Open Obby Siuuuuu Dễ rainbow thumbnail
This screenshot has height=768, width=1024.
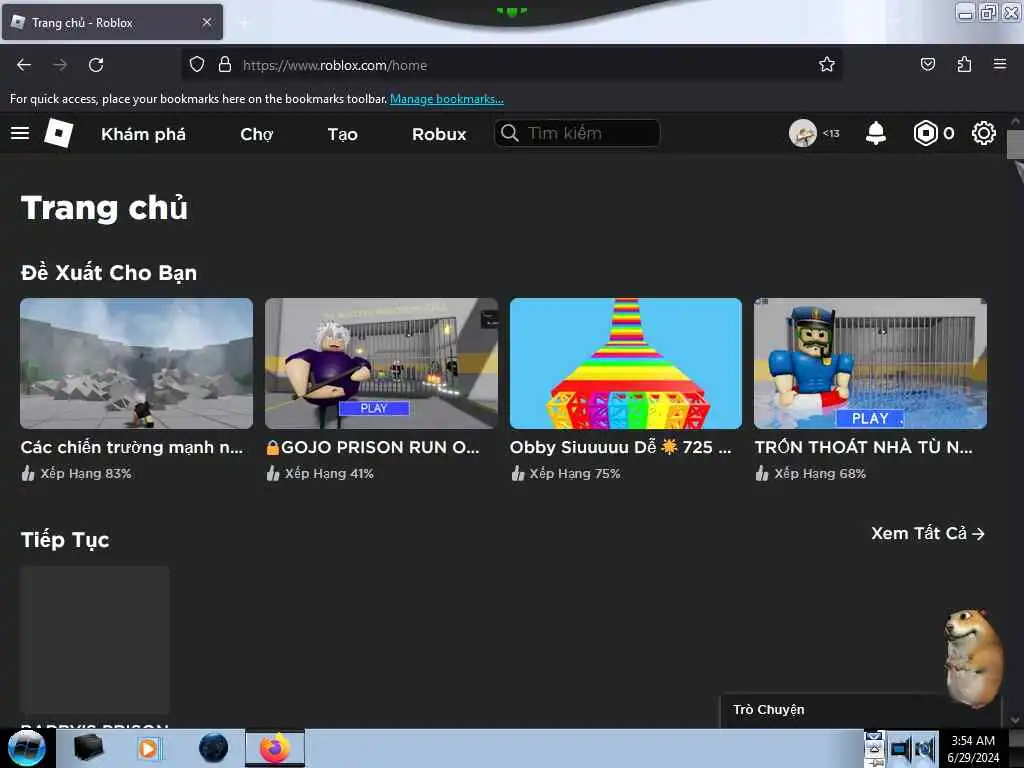click(x=626, y=363)
